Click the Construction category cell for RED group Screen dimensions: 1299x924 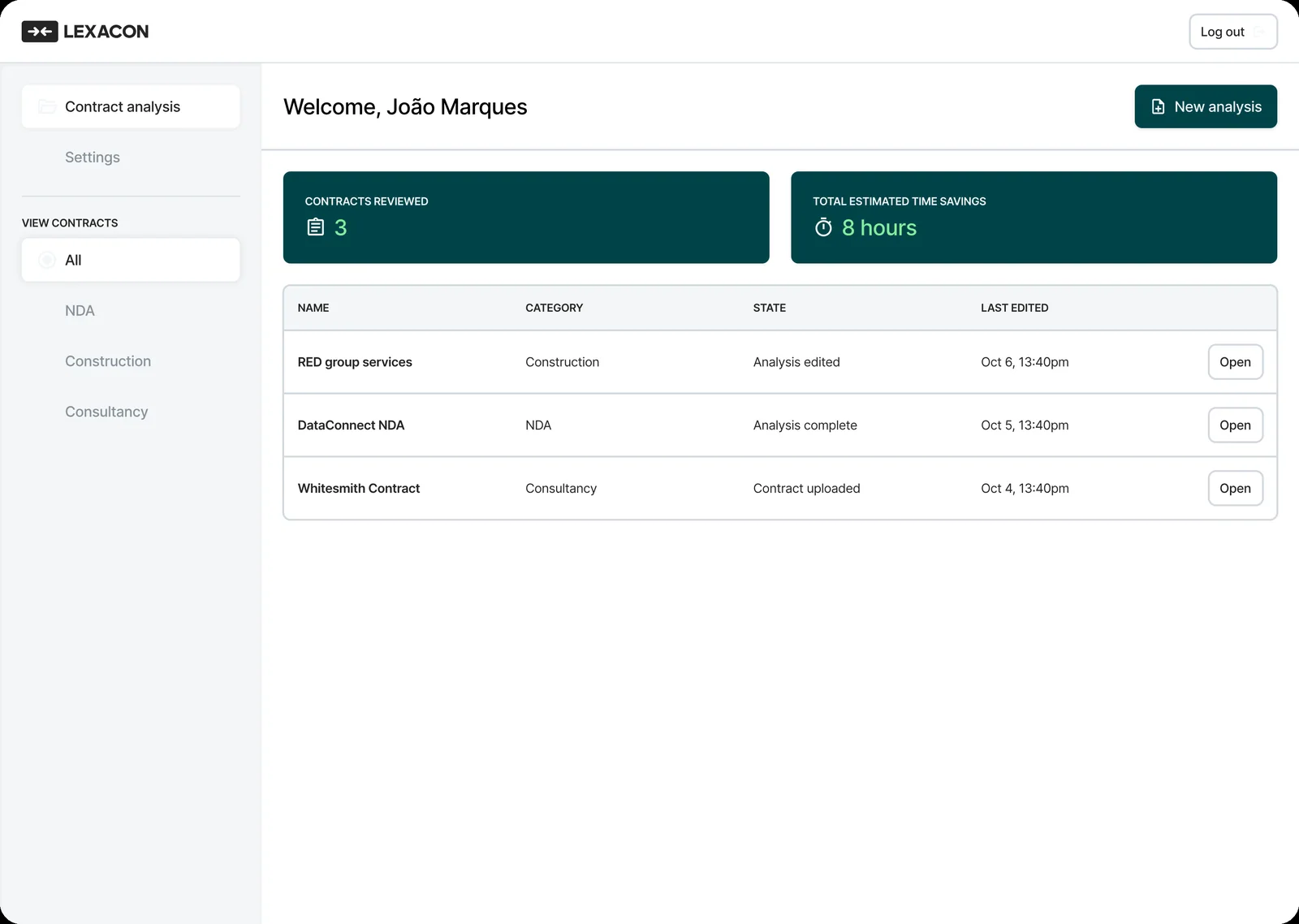coord(562,362)
